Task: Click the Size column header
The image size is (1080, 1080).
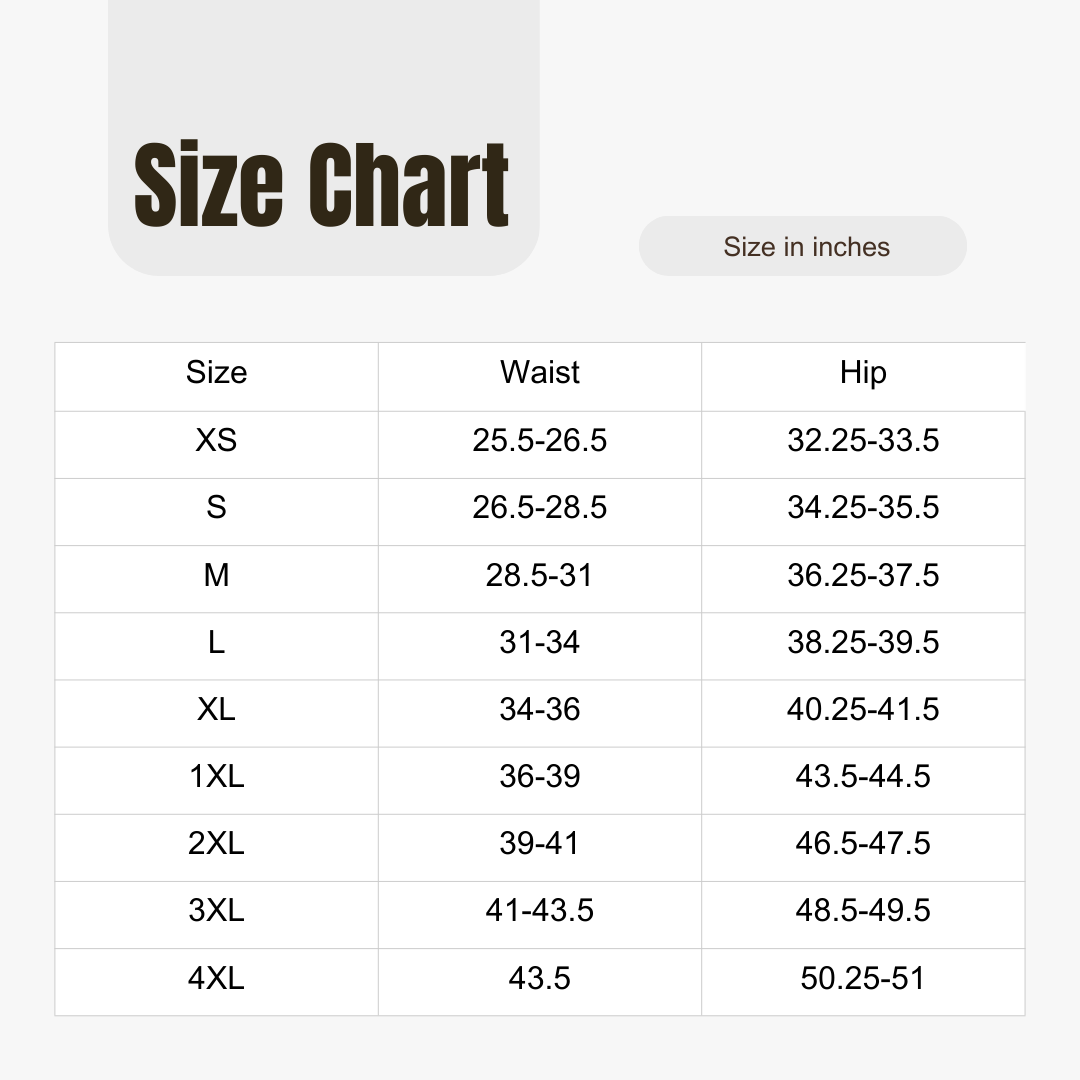Action: (x=216, y=373)
